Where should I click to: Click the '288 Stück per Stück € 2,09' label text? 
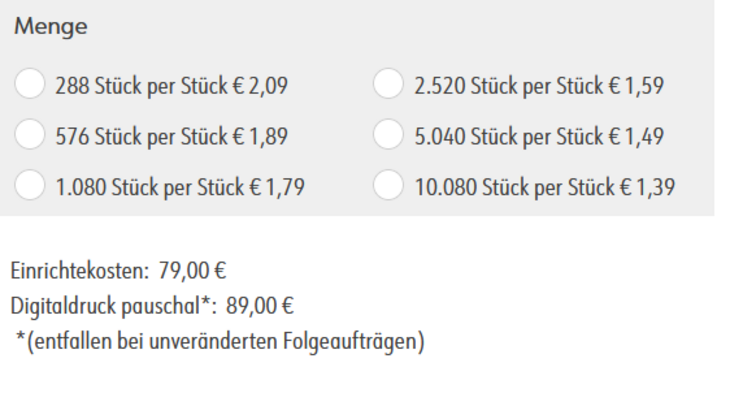tap(172, 86)
